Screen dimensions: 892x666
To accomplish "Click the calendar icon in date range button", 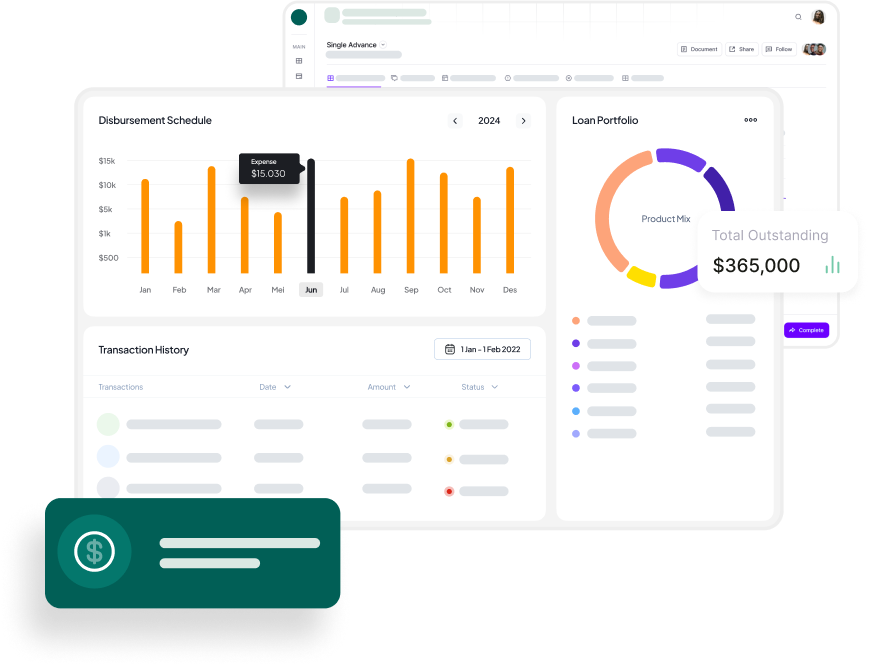I will pos(450,349).
